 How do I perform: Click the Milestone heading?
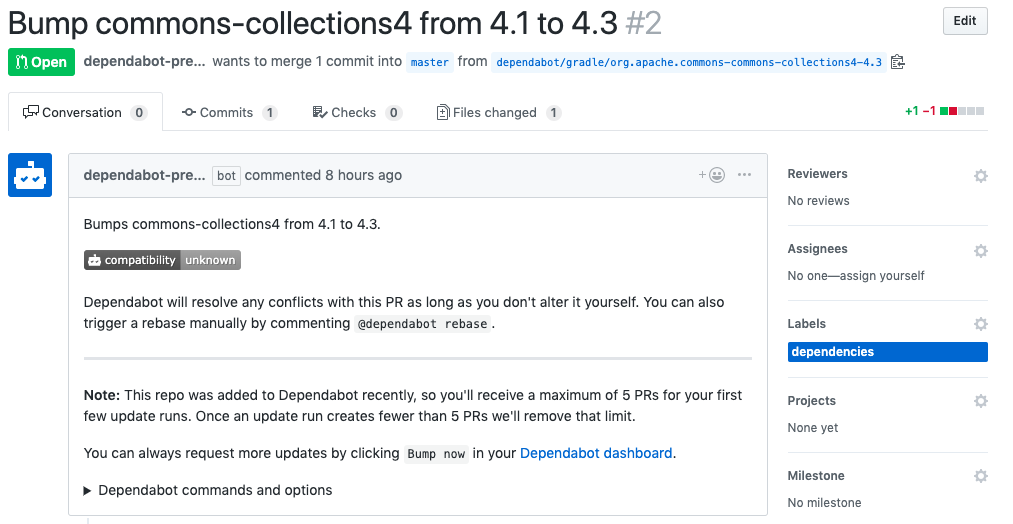coord(816,476)
